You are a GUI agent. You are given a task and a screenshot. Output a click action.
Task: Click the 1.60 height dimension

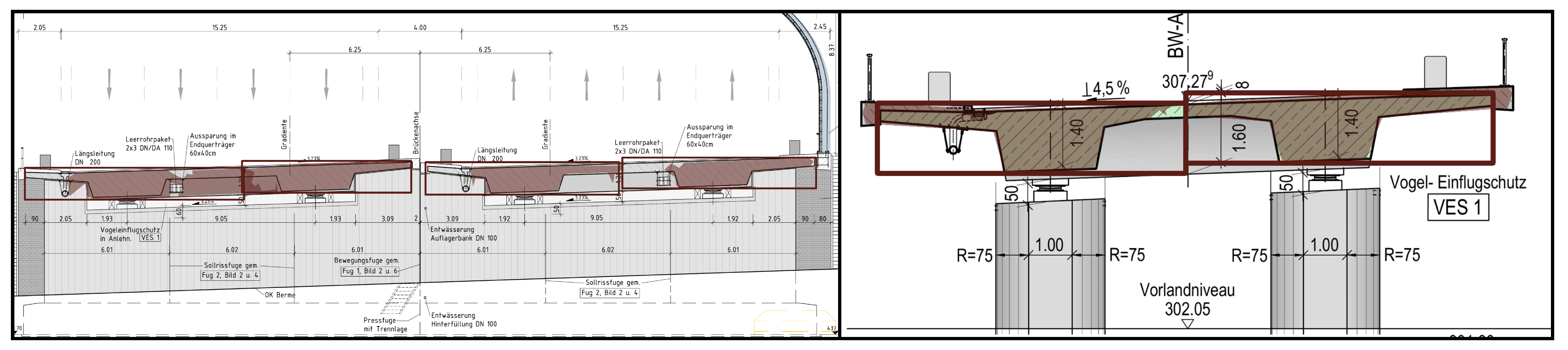pos(1239,137)
